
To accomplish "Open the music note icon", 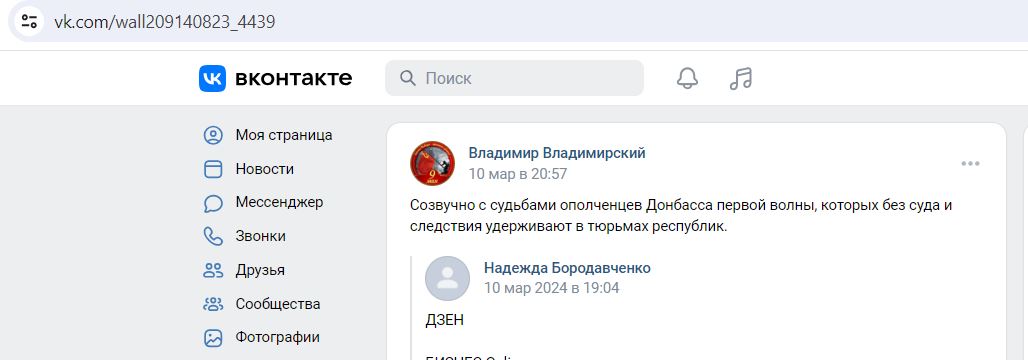I will point(741,79).
